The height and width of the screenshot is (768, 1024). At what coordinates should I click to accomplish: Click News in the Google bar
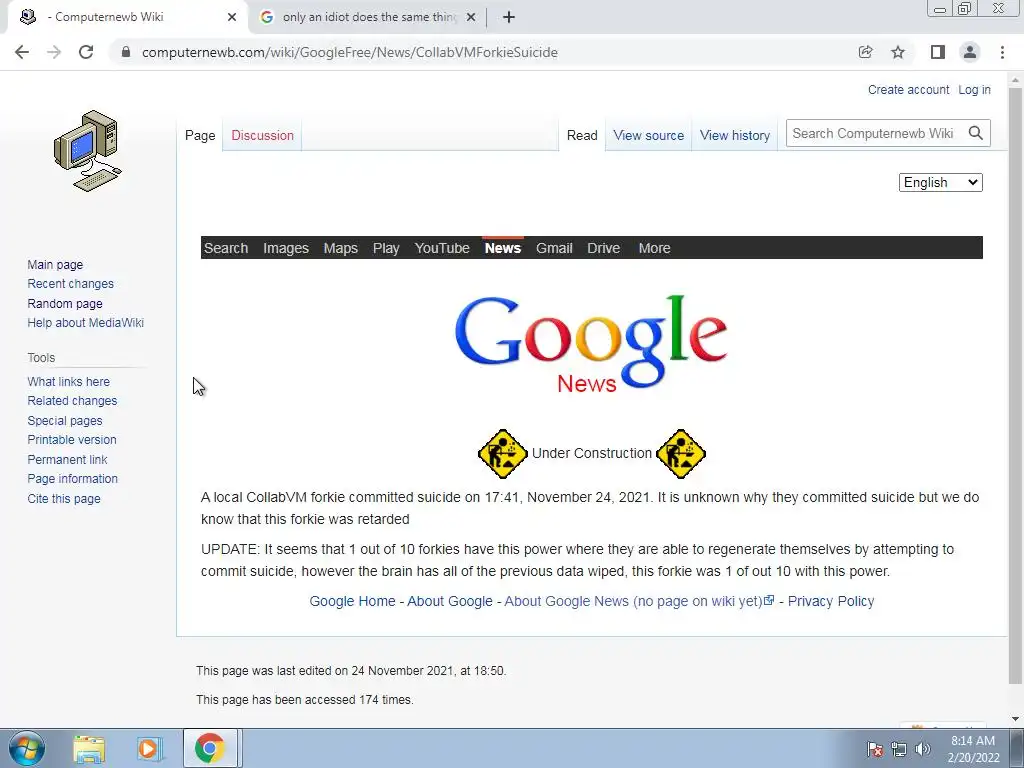click(503, 248)
